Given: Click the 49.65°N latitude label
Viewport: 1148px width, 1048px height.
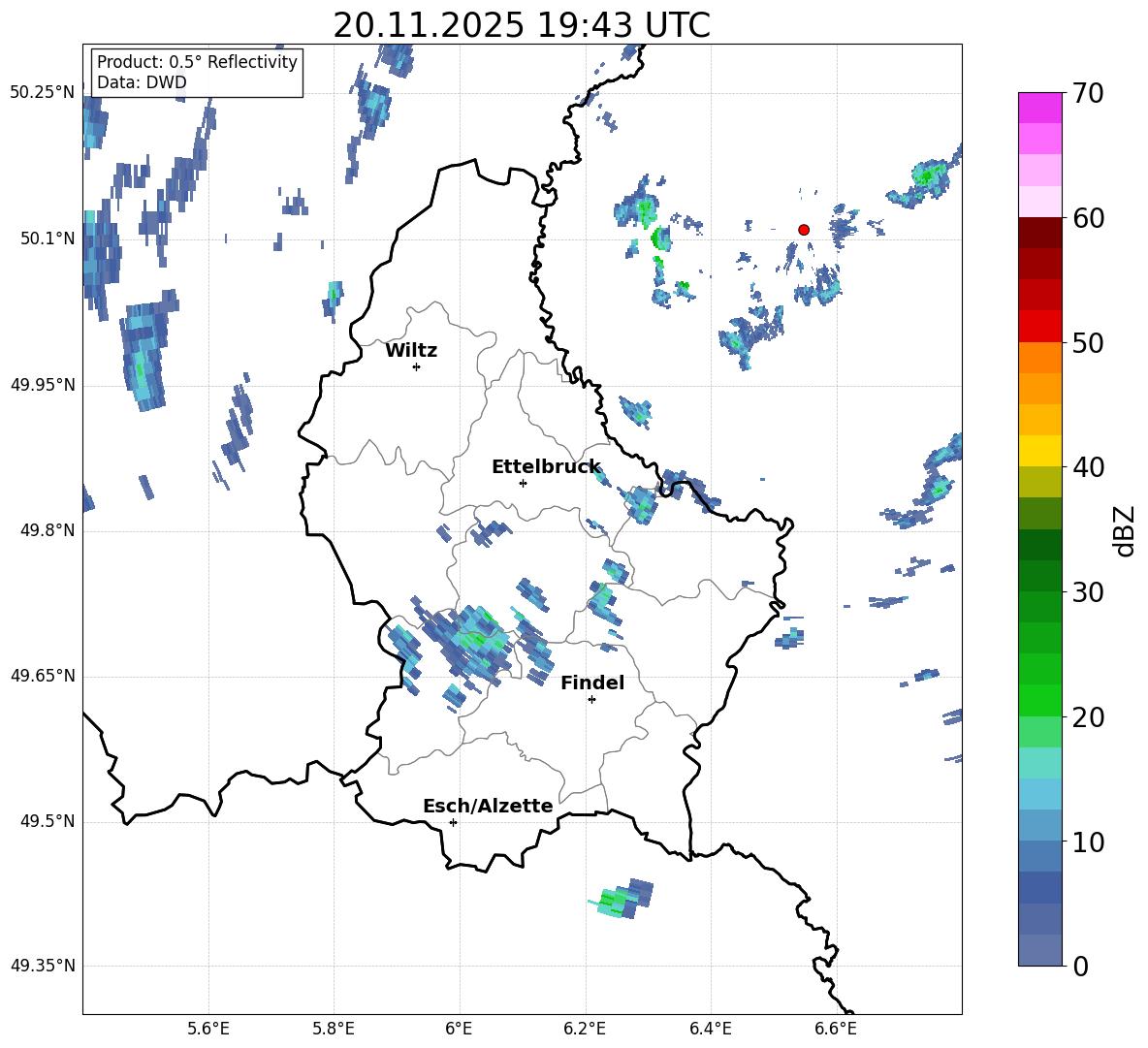Looking at the screenshot, I should click(x=43, y=675).
